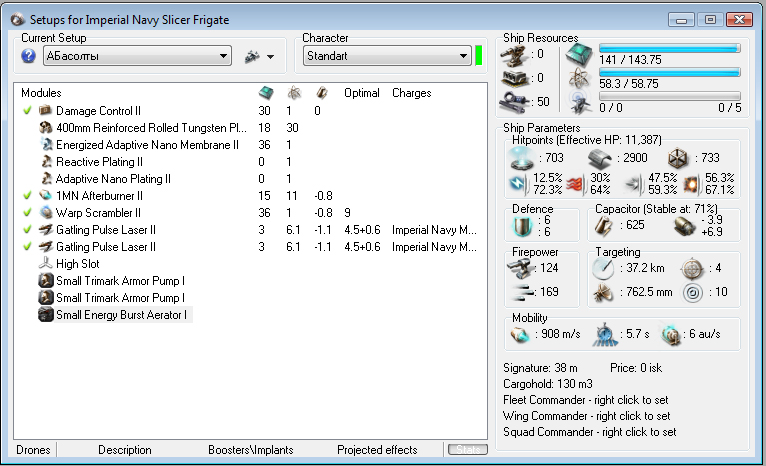Click the scan resolution icon showing 762.5 mm

coord(603,293)
